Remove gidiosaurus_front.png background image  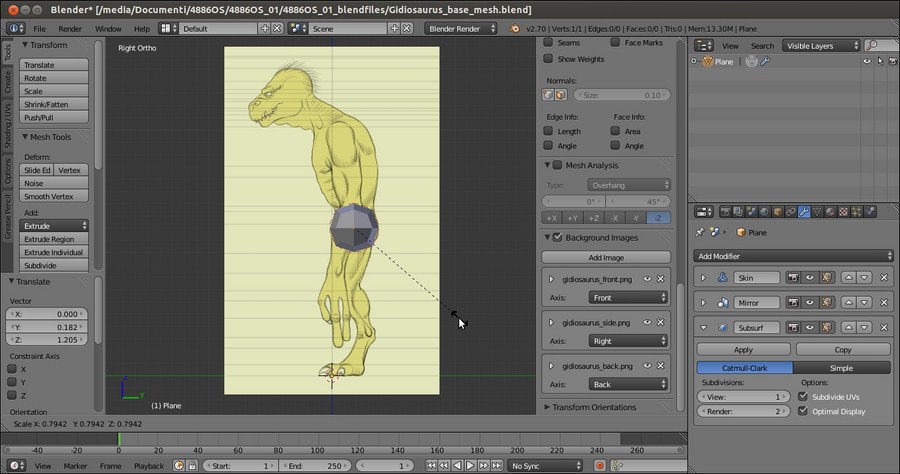click(660, 279)
